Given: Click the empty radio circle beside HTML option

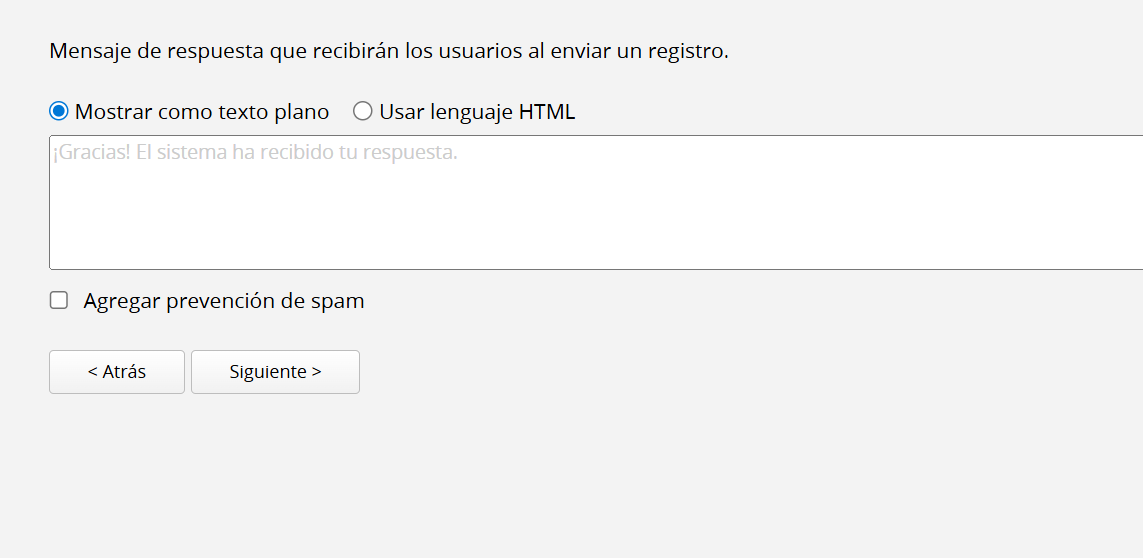Looking at the screenshot, I should coord(362,112).
